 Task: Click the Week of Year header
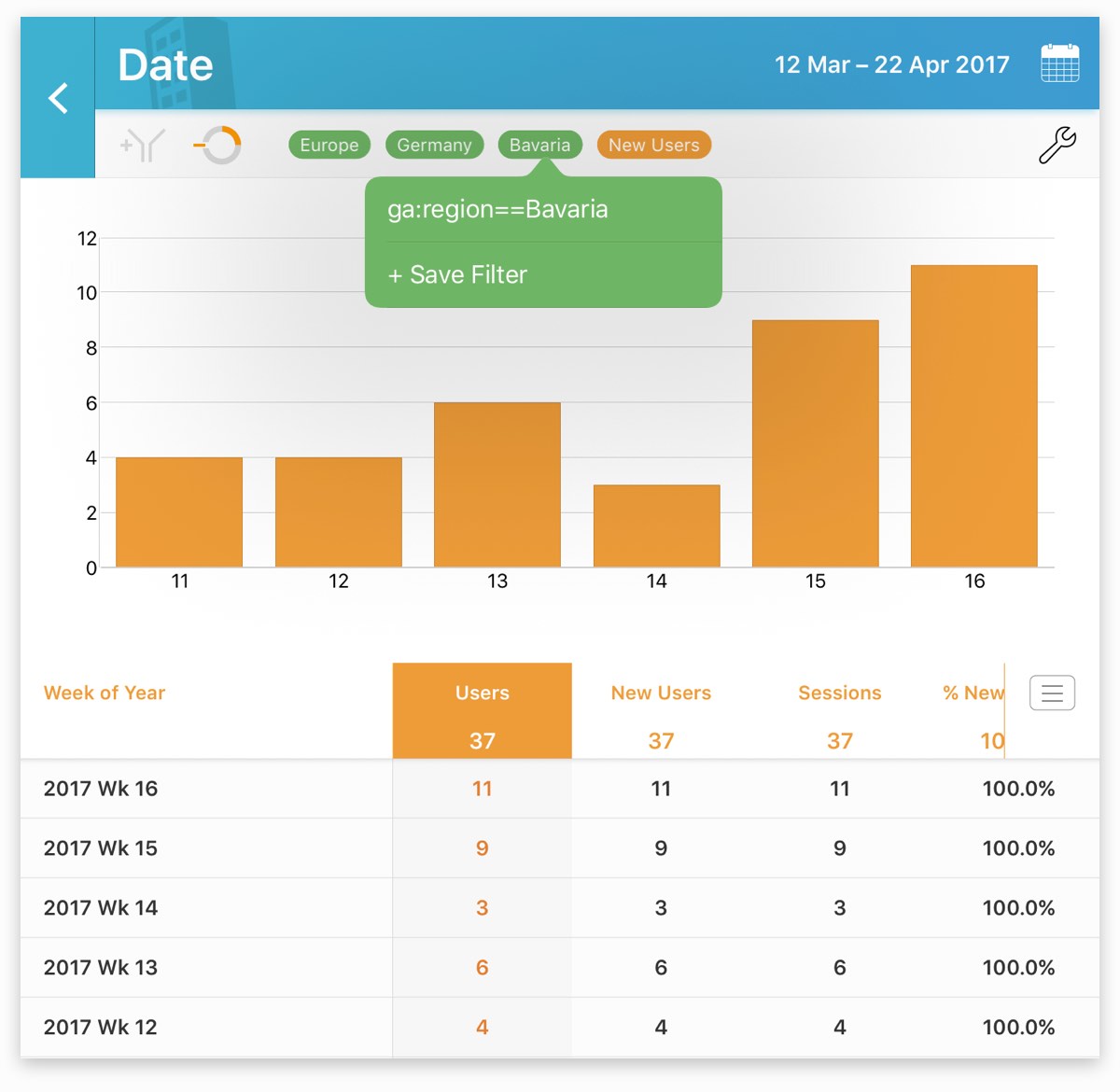(x=105, y=693)
